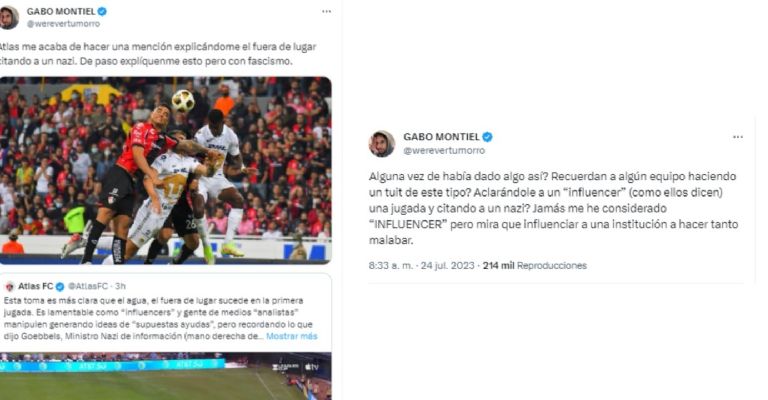Click the @AtlasFC handle in quoted tweet
This screenshot has width=768, height=400.
click(x=88, y=286)
